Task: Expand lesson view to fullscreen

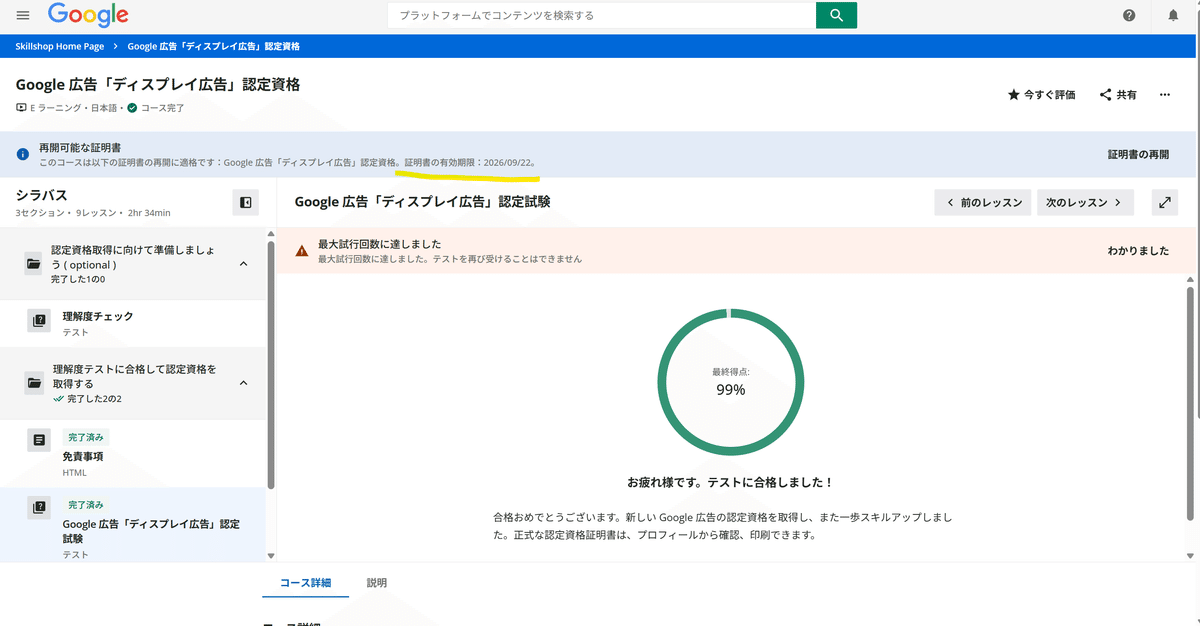Action: click(1163, 202)
